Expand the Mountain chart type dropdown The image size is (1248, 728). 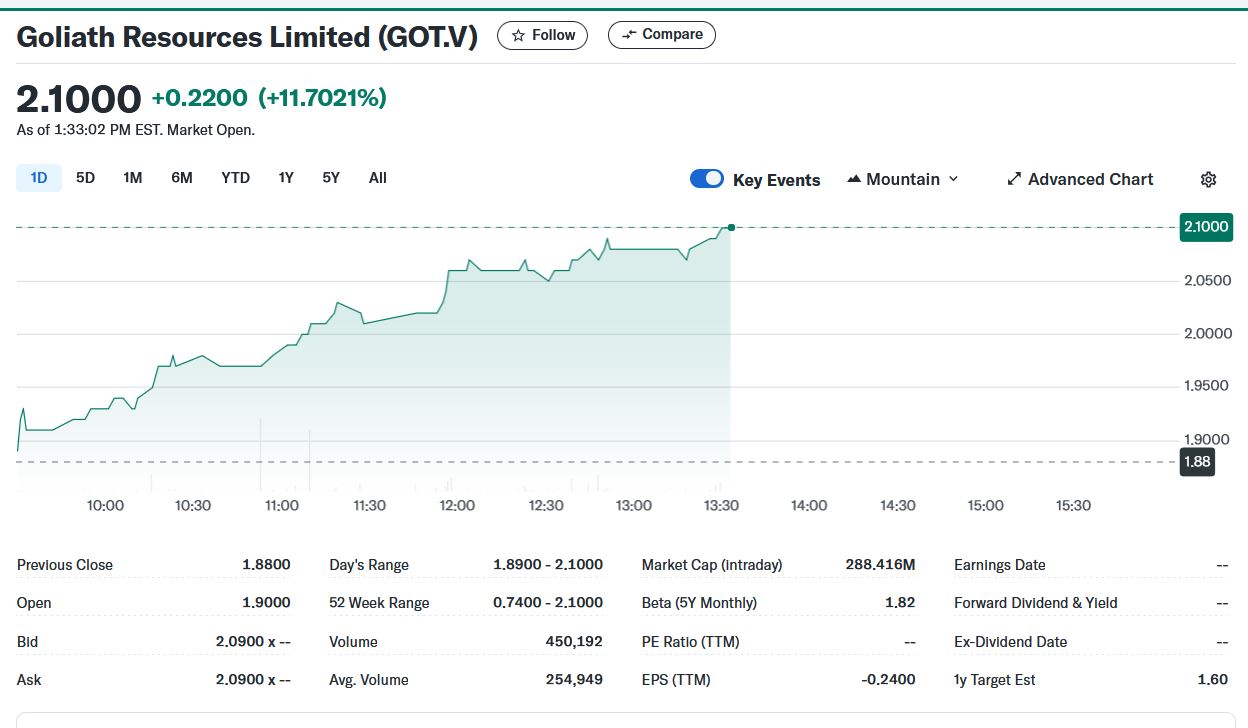pyautogui.click(x=903, y=180)
